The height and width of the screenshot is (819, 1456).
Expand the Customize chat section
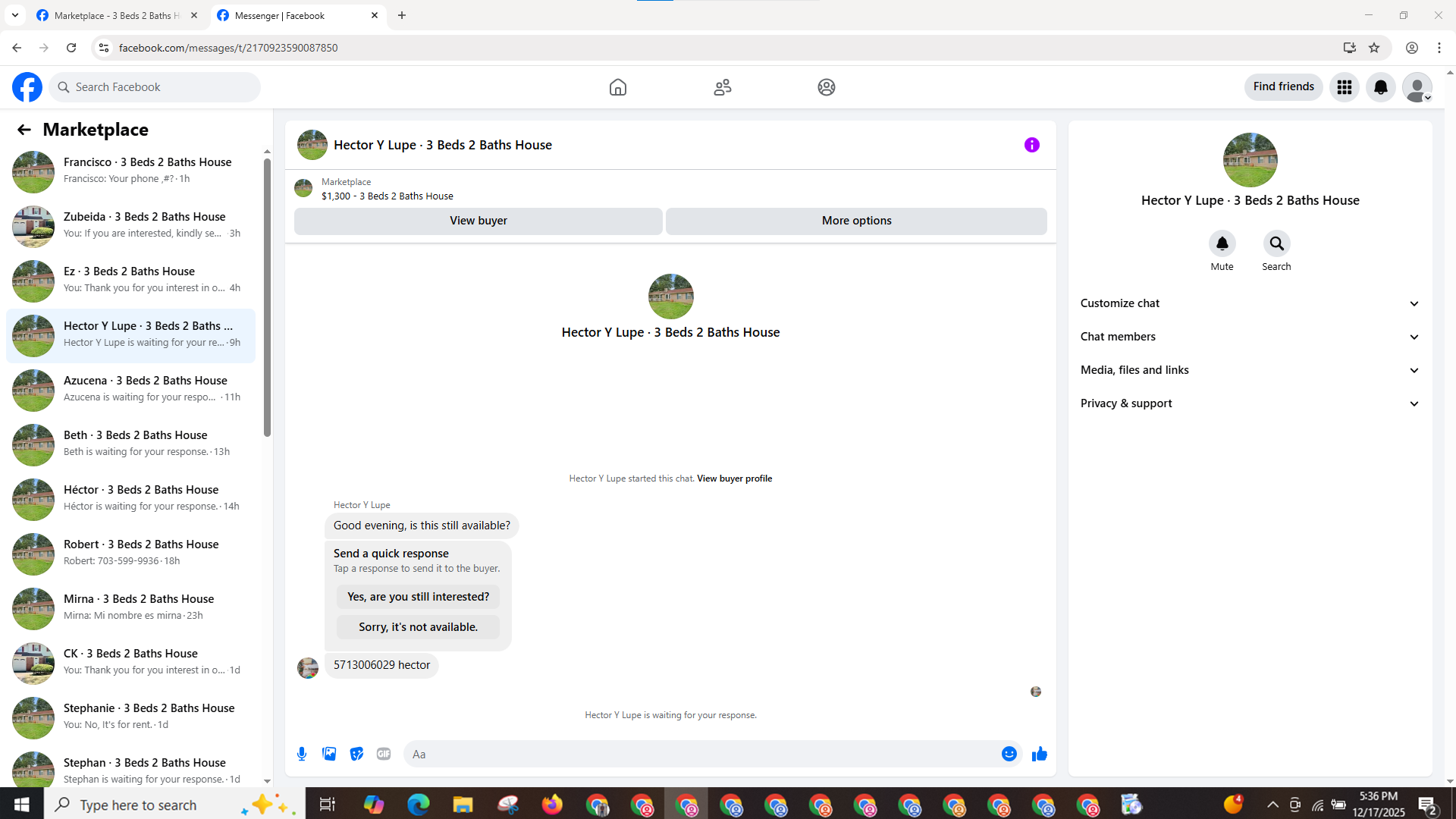coord(1250,303)
